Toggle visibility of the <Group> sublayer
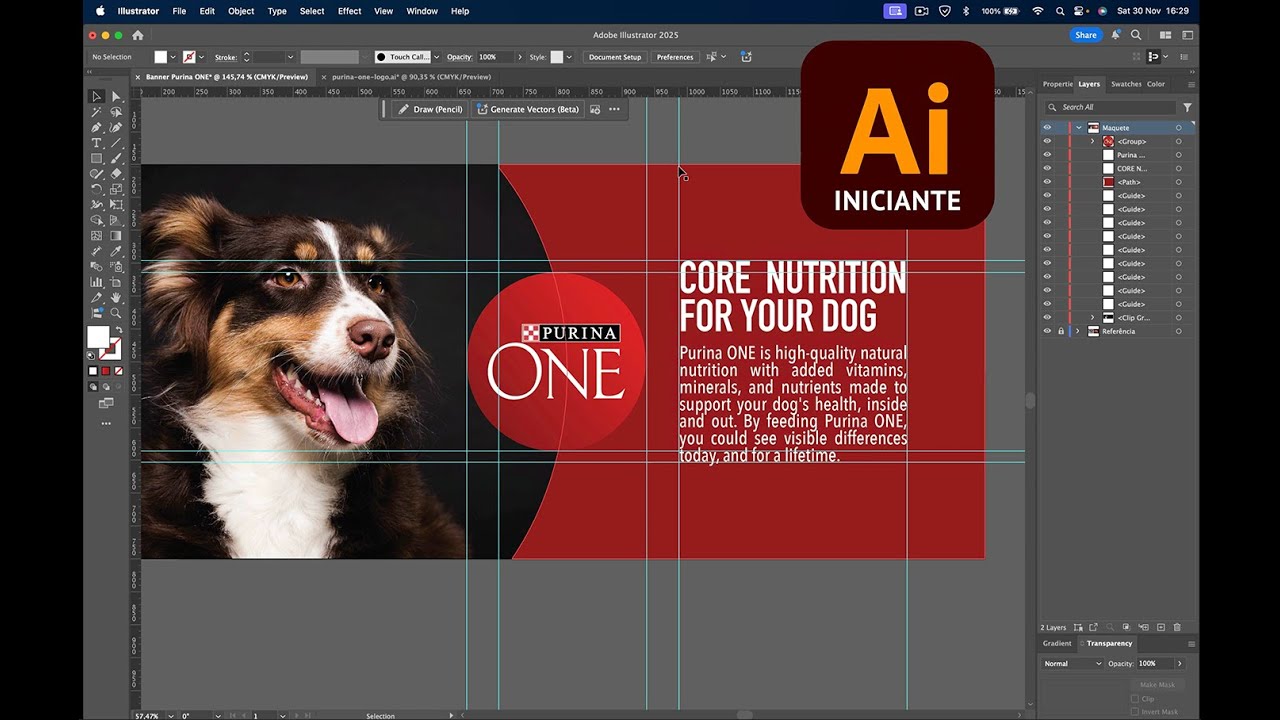The width and height of the screenshot is (1280, 720). [x=1047, y=141]
